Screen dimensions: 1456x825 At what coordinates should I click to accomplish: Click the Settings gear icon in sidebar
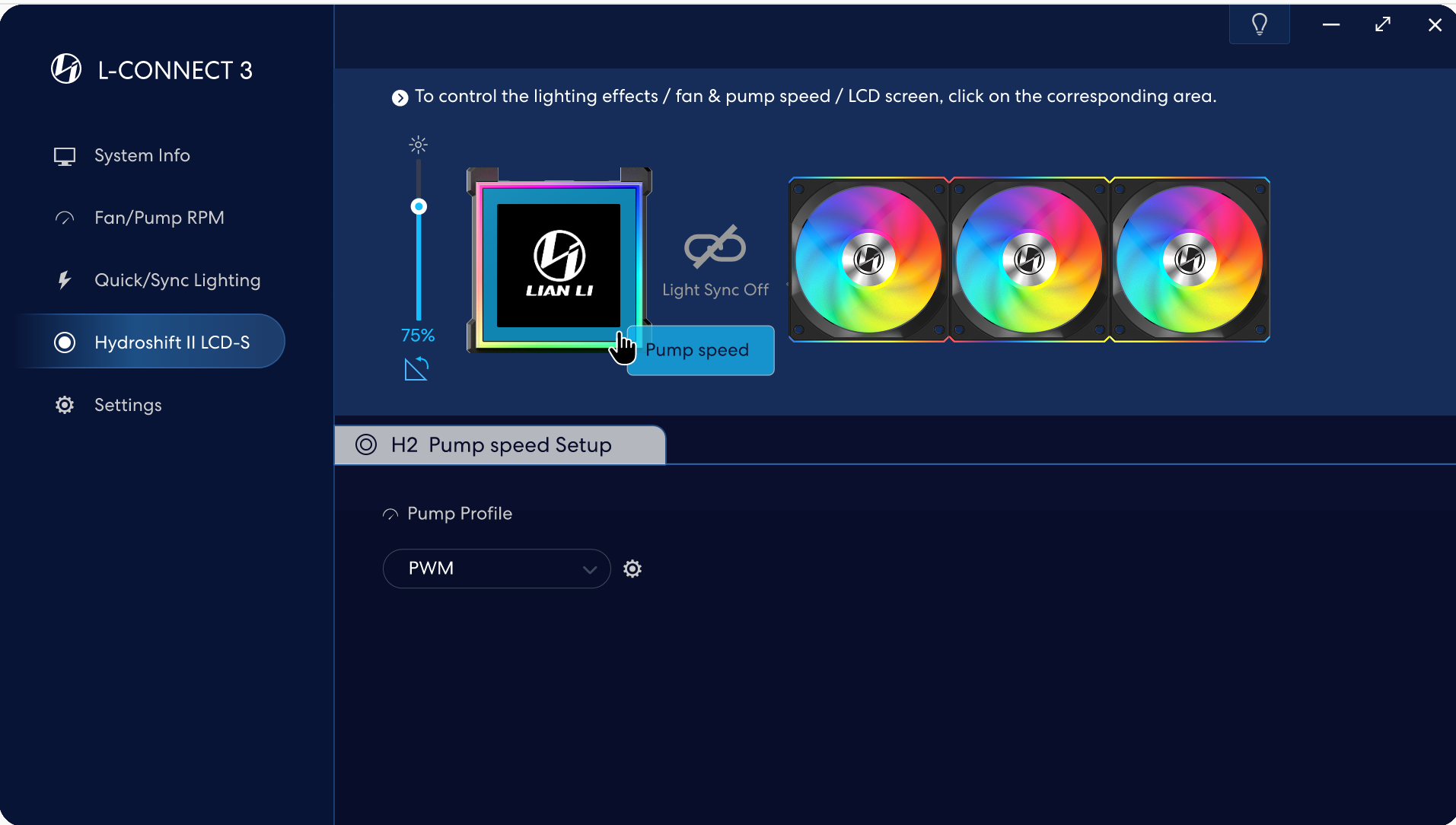[65, 405]
